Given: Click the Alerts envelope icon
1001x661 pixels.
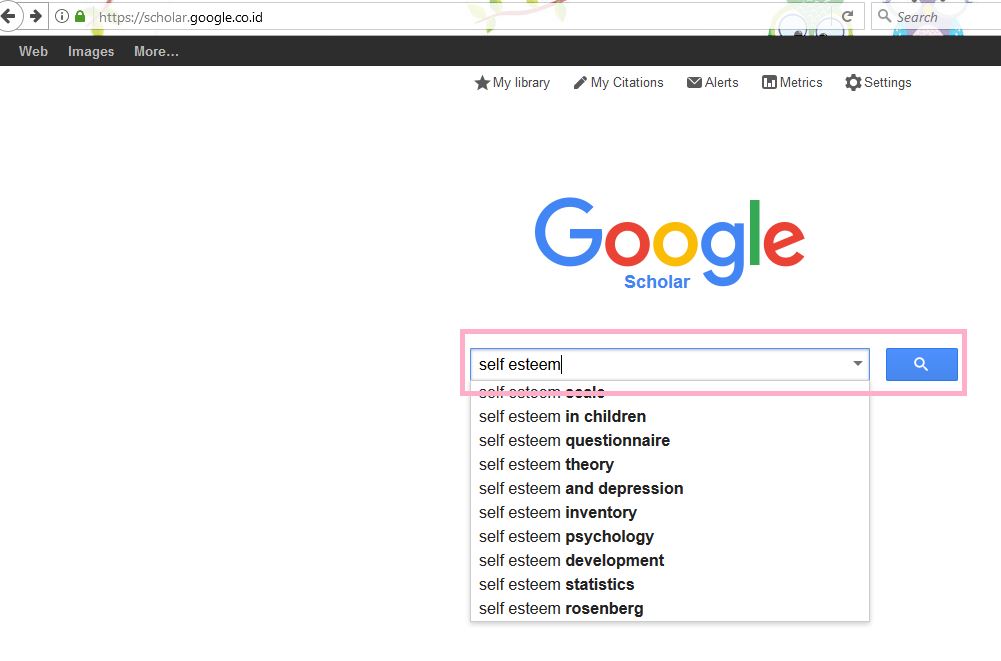Looking at the screenshot, I should (x=695, y=82).
